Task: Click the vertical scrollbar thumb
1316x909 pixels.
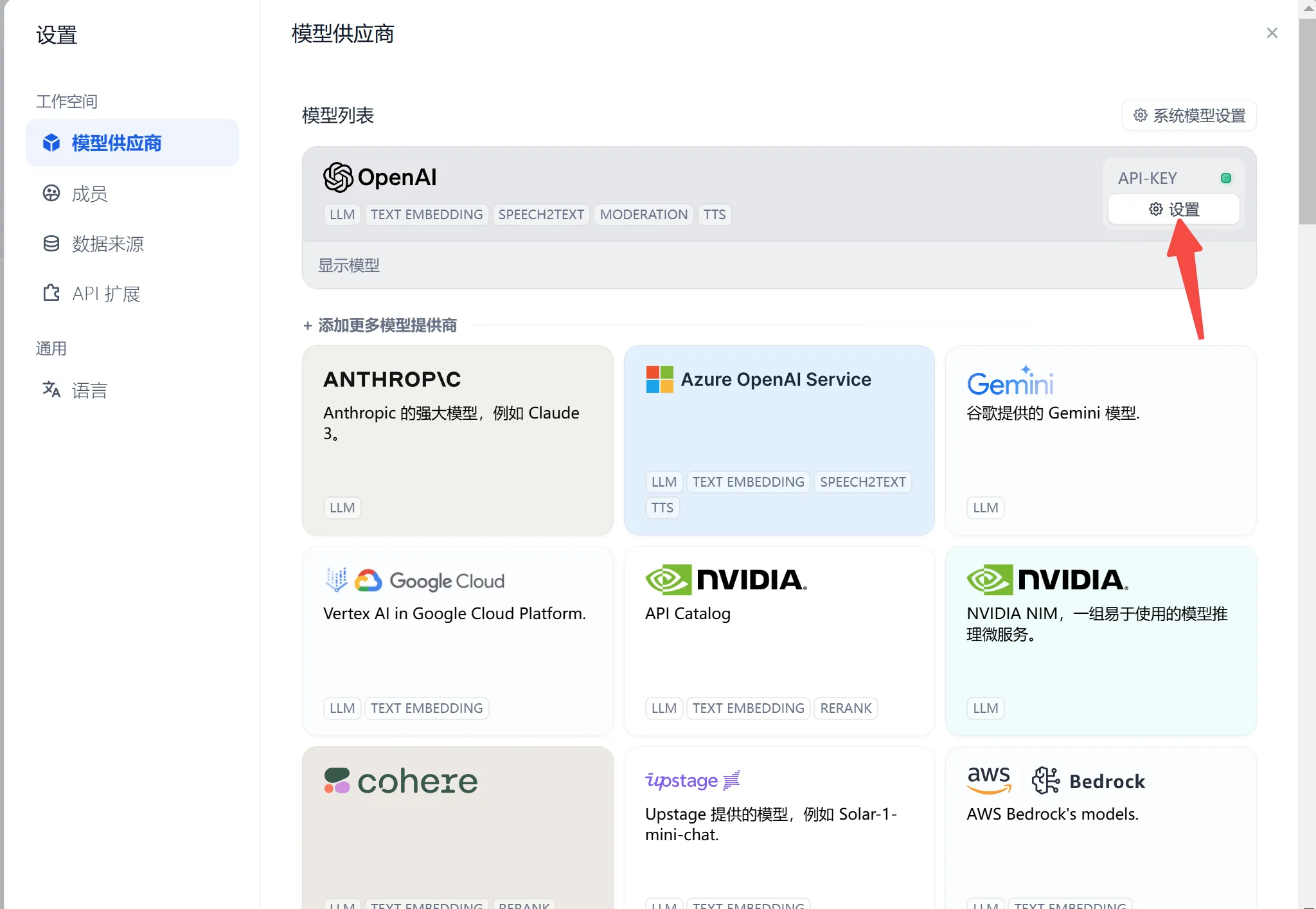Action: coord(1307,122)
